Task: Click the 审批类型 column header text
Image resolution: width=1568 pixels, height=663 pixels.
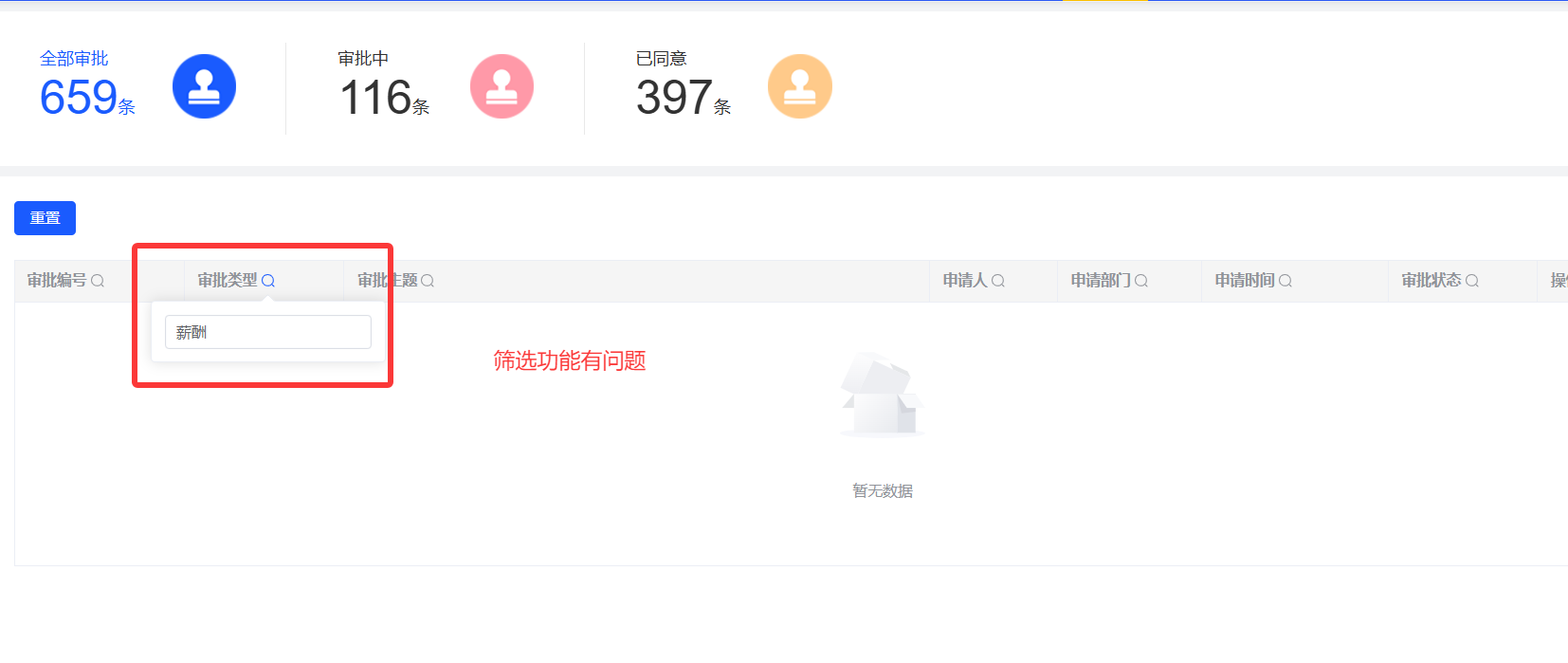Action: pos(228,281)
